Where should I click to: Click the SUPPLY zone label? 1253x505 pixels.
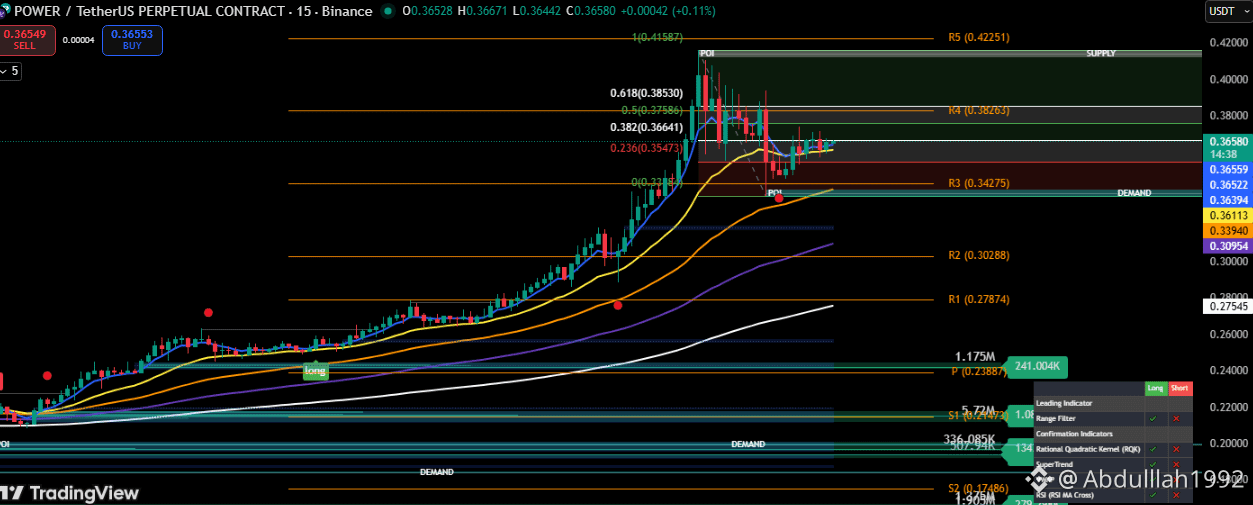(1100, 53)
